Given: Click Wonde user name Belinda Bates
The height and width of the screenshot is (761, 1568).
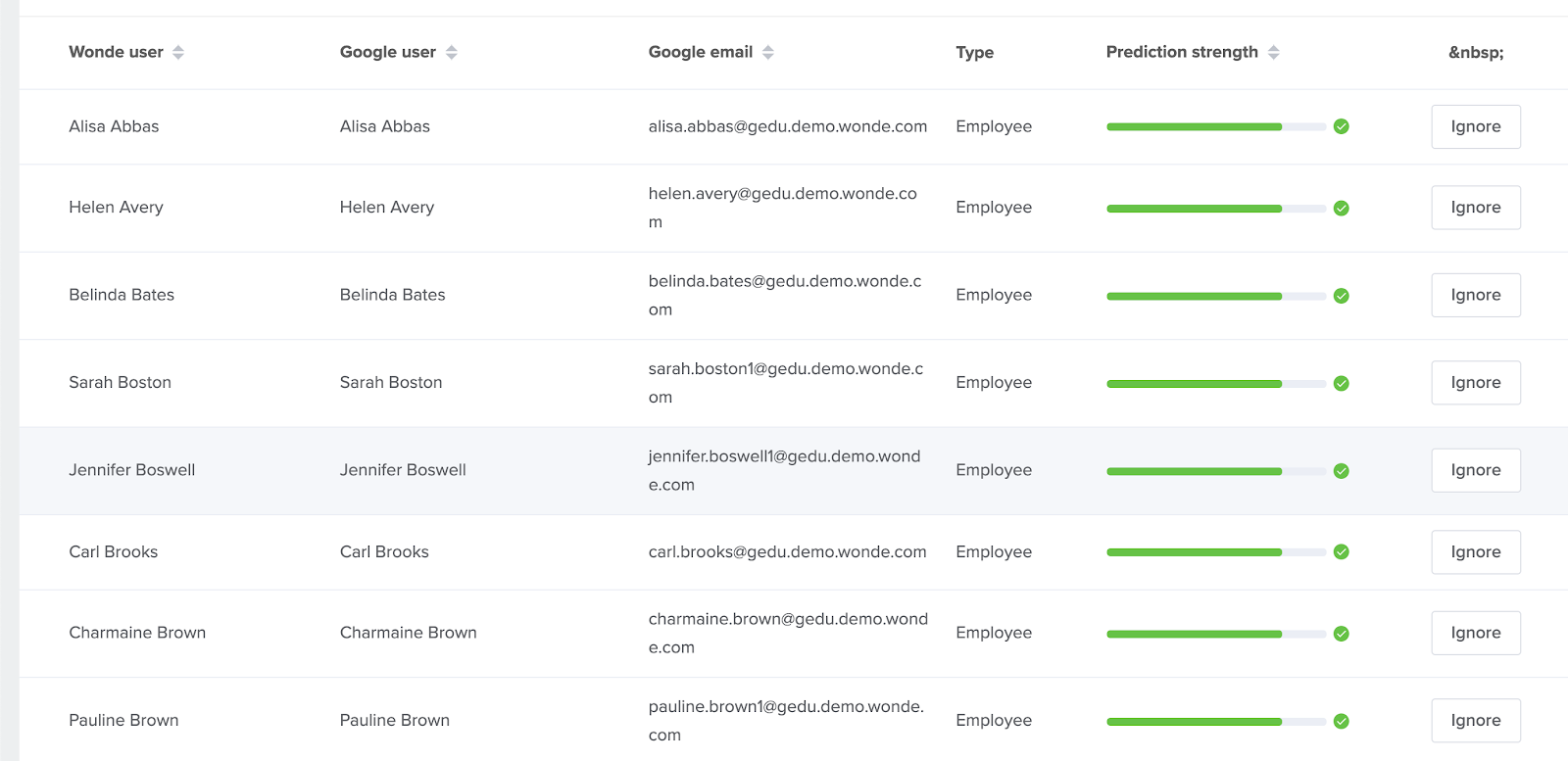Looking at the screenshot, I should point(122,295).
